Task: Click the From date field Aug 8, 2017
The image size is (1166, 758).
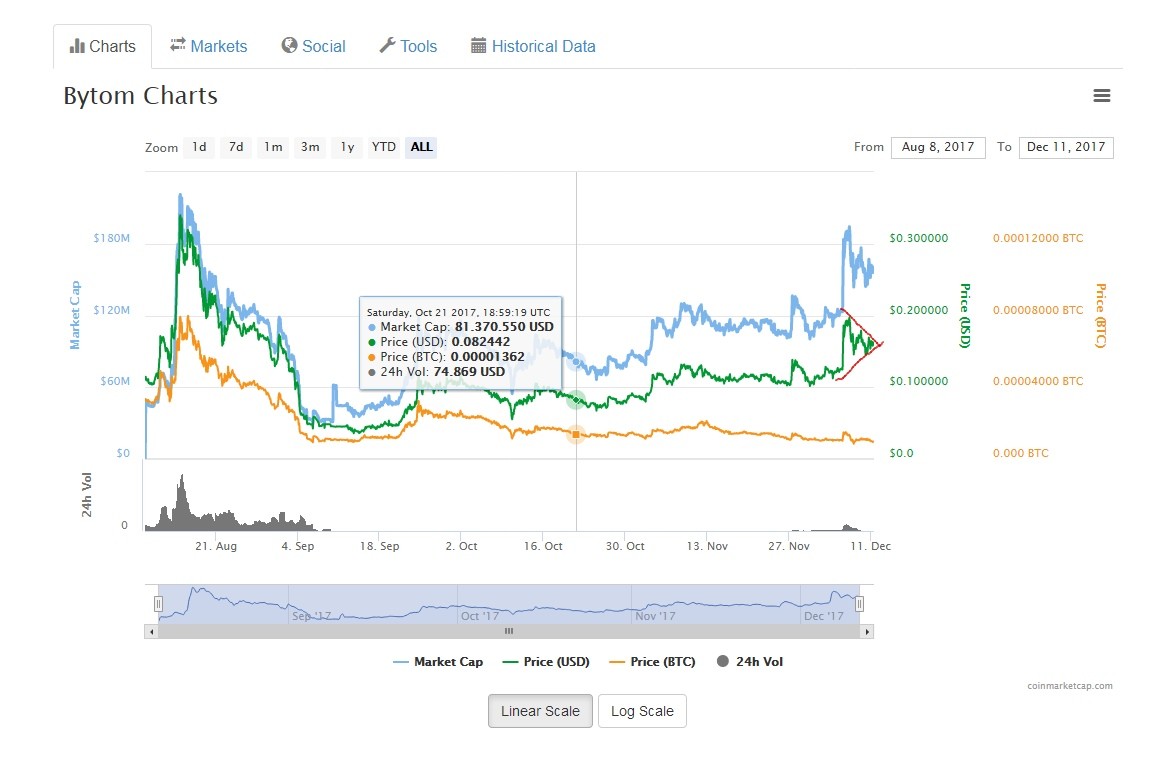Action: (x=938, y=147)
